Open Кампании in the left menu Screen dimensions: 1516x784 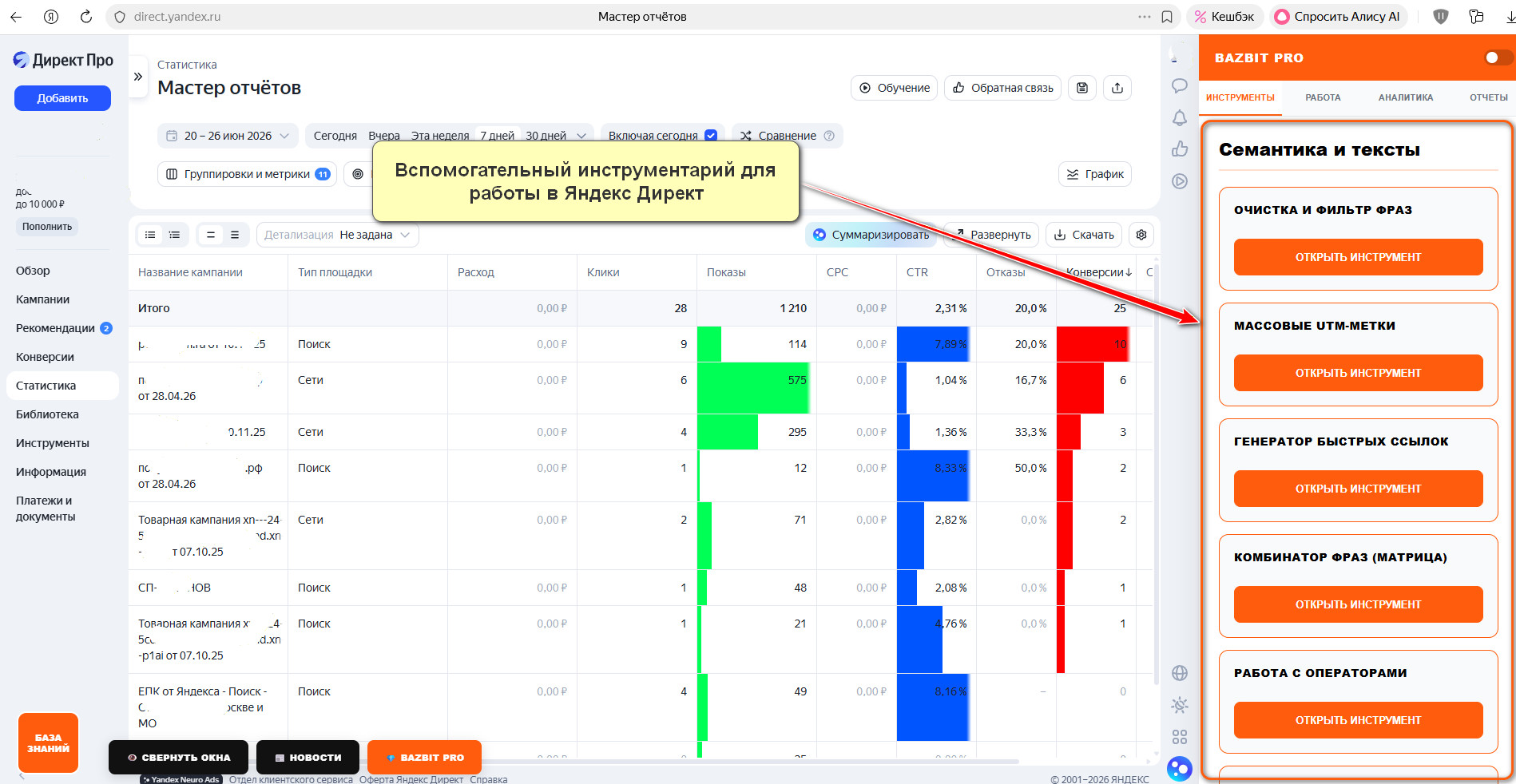(42, 299)
